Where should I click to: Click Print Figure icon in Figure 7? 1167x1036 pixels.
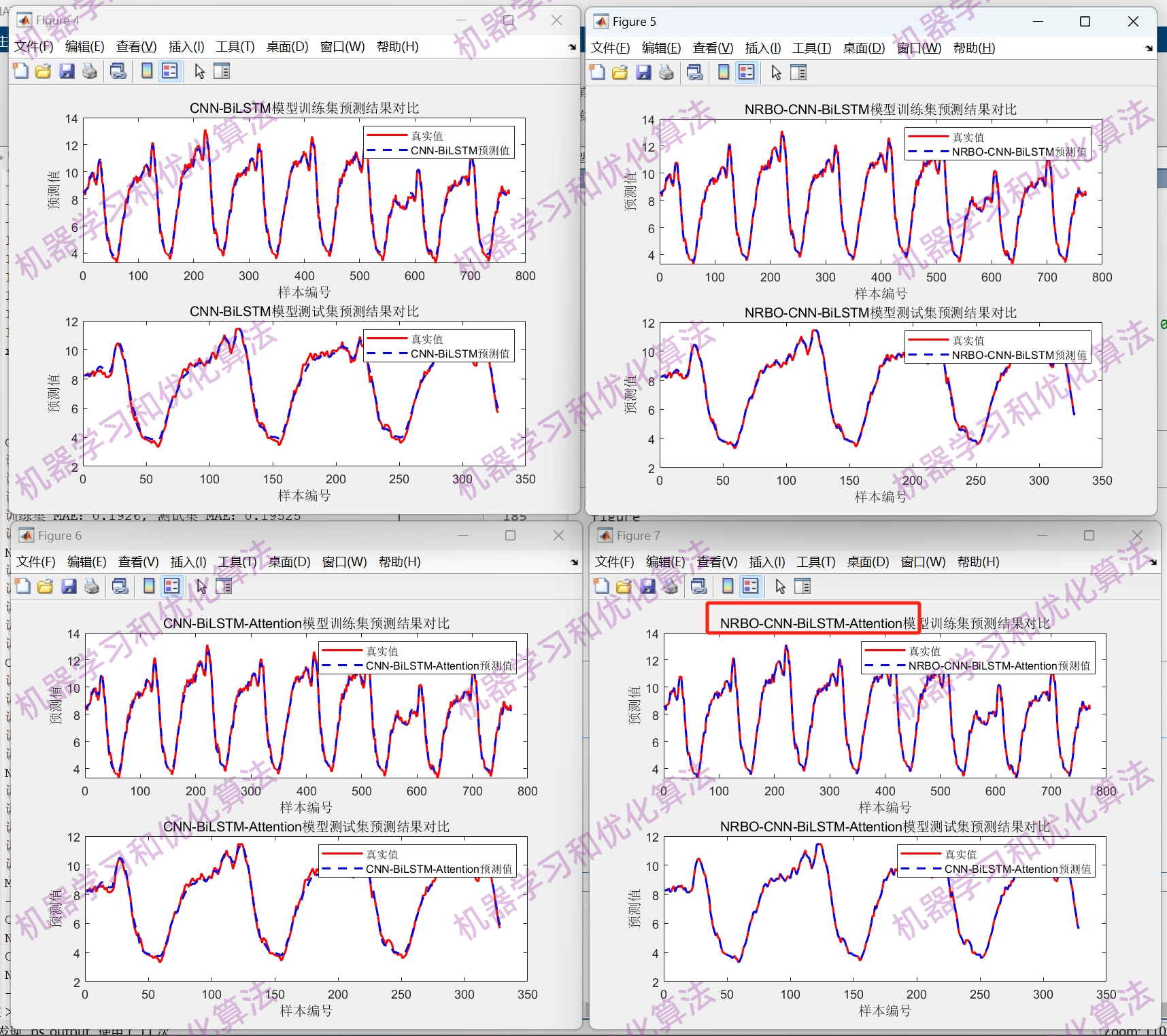pos(671,586)
